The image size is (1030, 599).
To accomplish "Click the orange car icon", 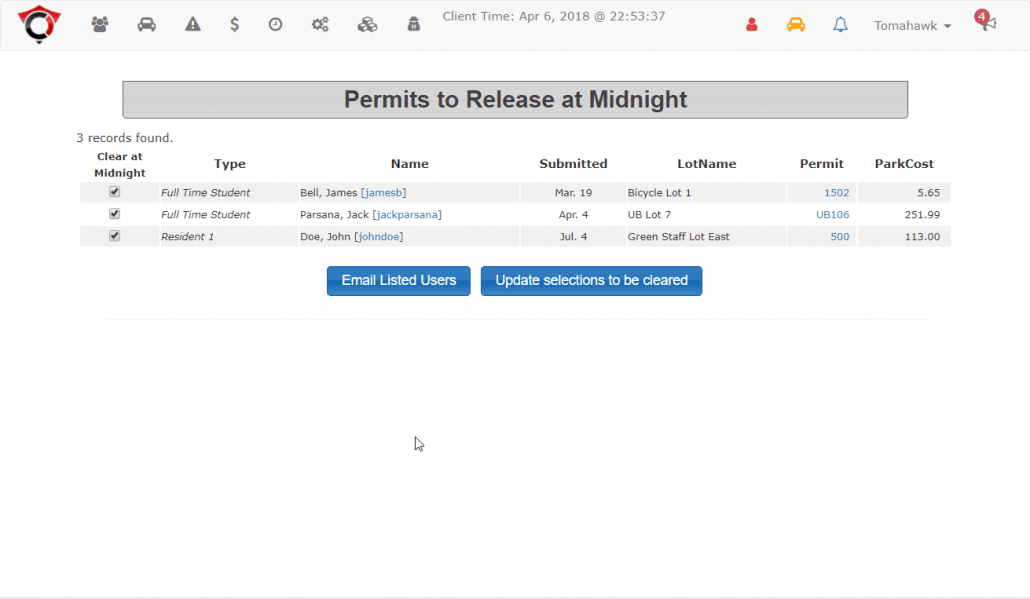I will (x=795, y=25).
